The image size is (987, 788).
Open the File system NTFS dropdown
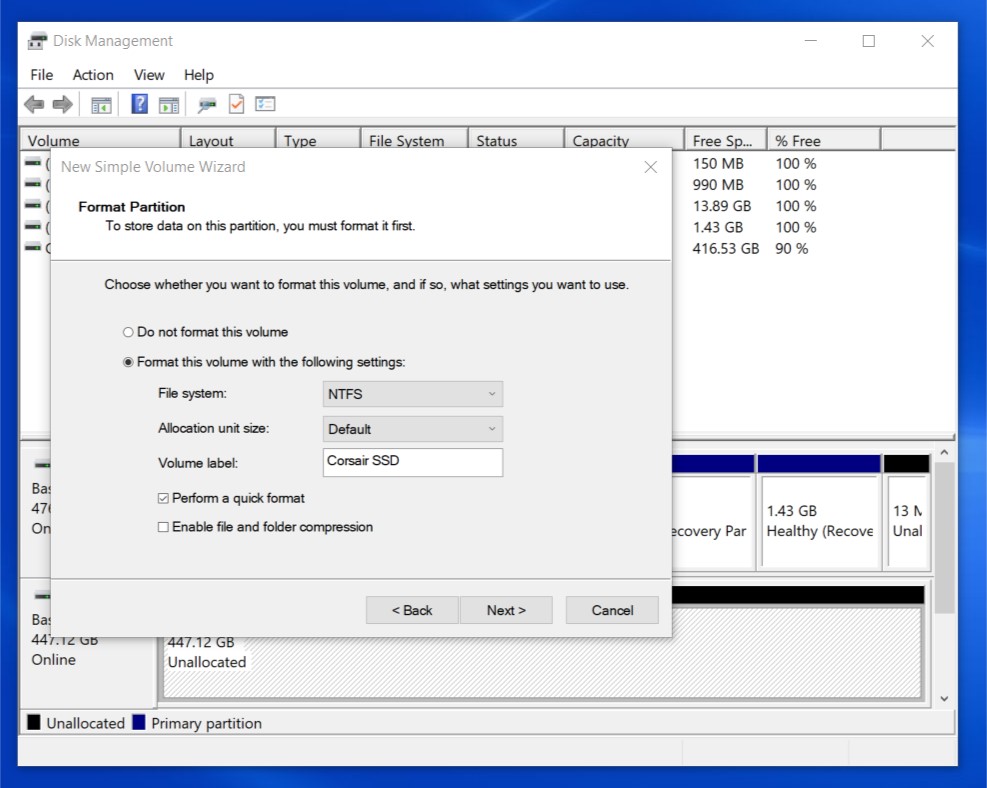pyautogui.click(x=412, y=394)
